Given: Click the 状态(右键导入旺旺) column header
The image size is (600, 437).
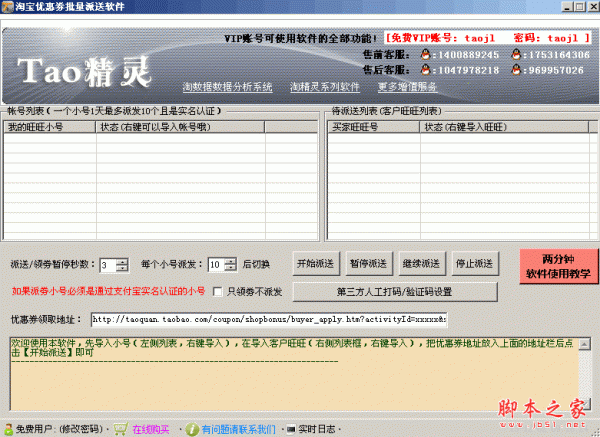Looking at the screenshot, I should pos(504,127).
